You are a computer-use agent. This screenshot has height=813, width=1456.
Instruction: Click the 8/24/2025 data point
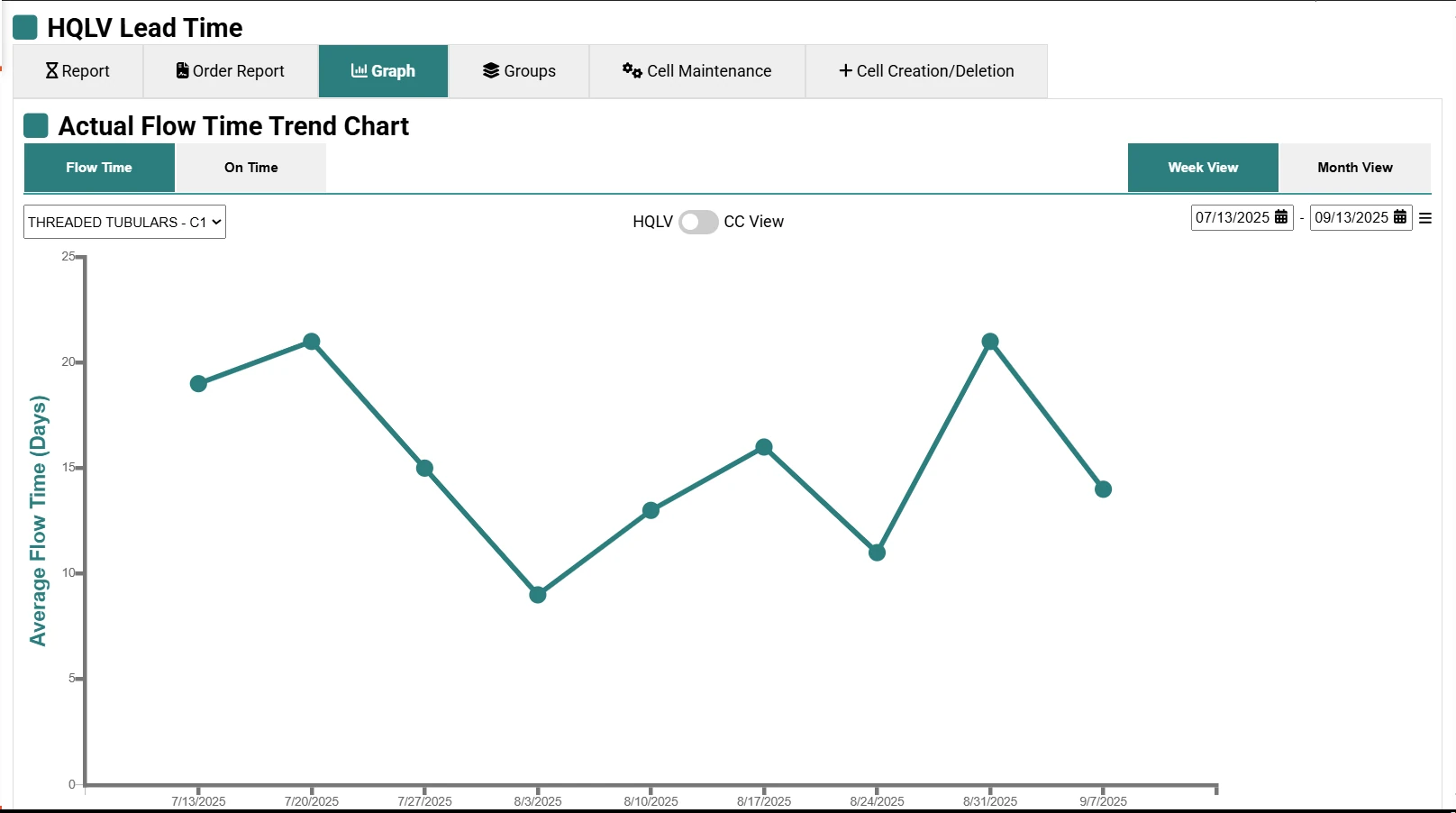[878, 553]
